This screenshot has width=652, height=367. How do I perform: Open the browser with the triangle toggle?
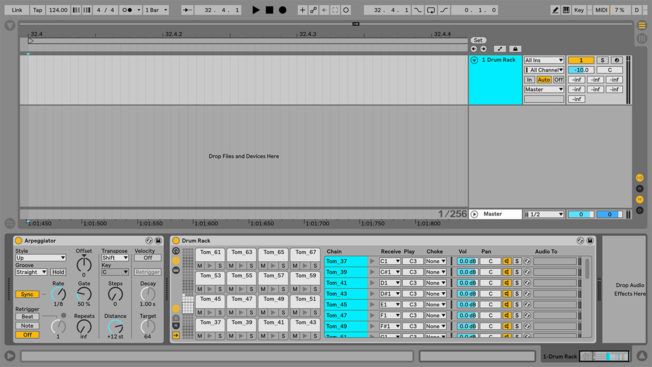click(x=10, y=26)
